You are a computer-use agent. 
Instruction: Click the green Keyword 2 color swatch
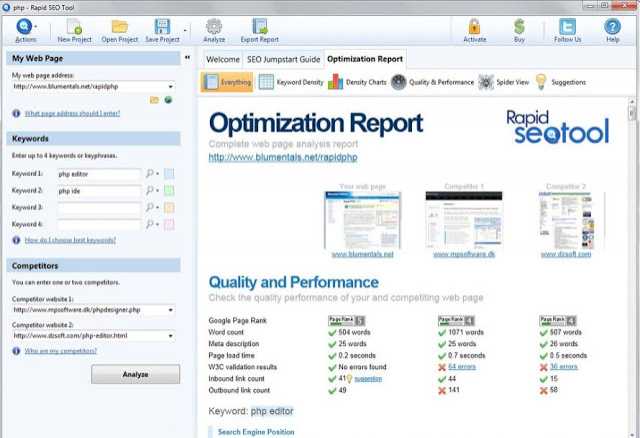point(169,191)
